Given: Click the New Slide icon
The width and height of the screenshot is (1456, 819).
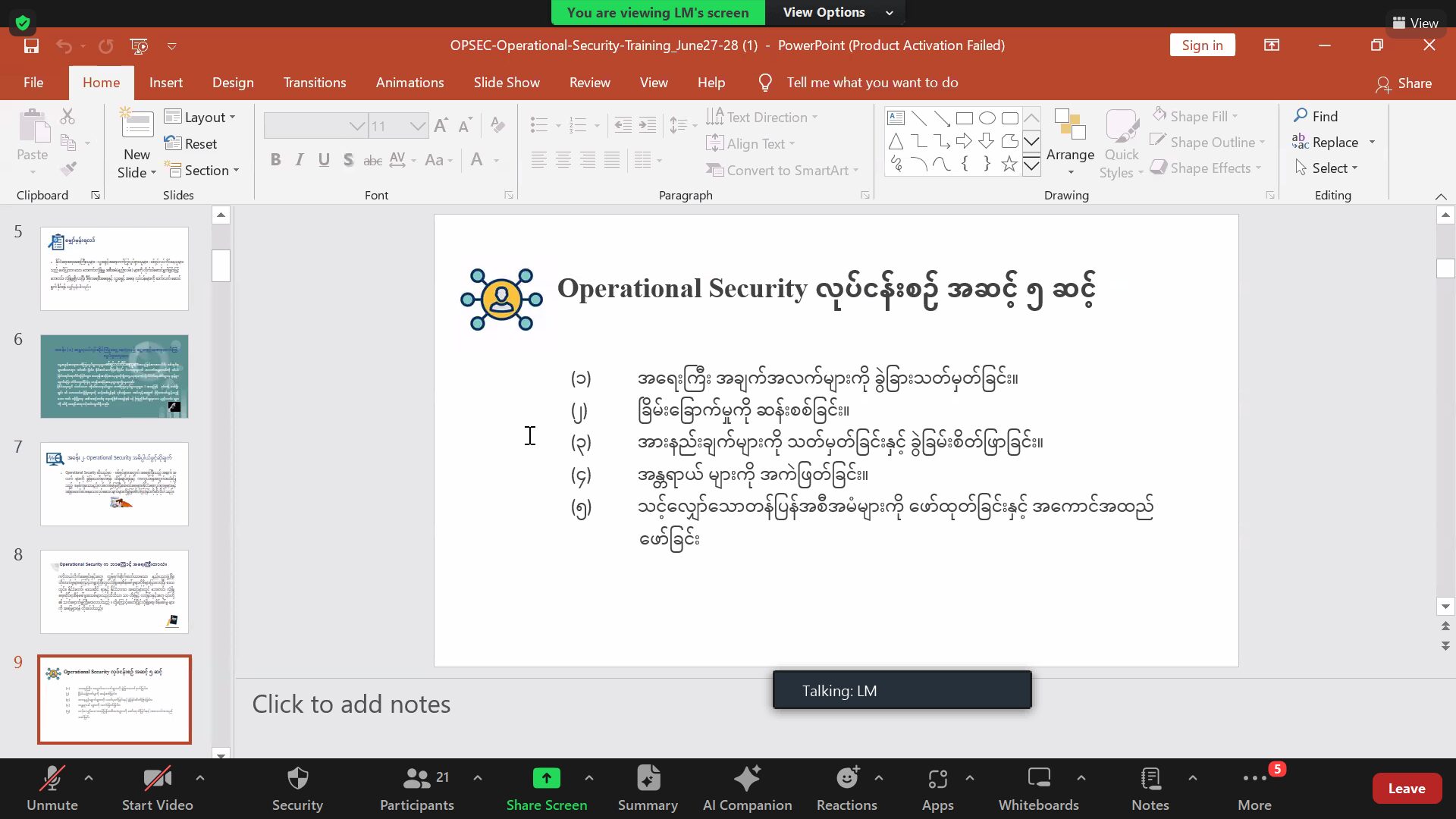Looking at the screenshot, I should pos(137,125).
